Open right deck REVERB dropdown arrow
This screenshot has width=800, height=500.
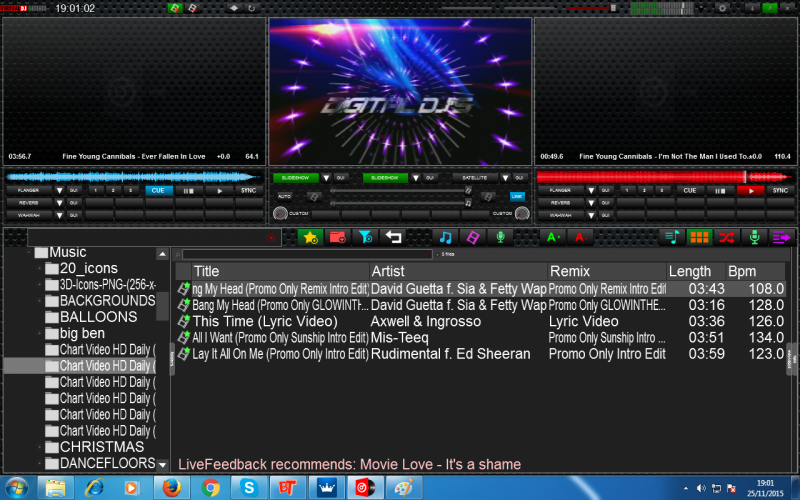pyautogui.click(x=591, y=203)
